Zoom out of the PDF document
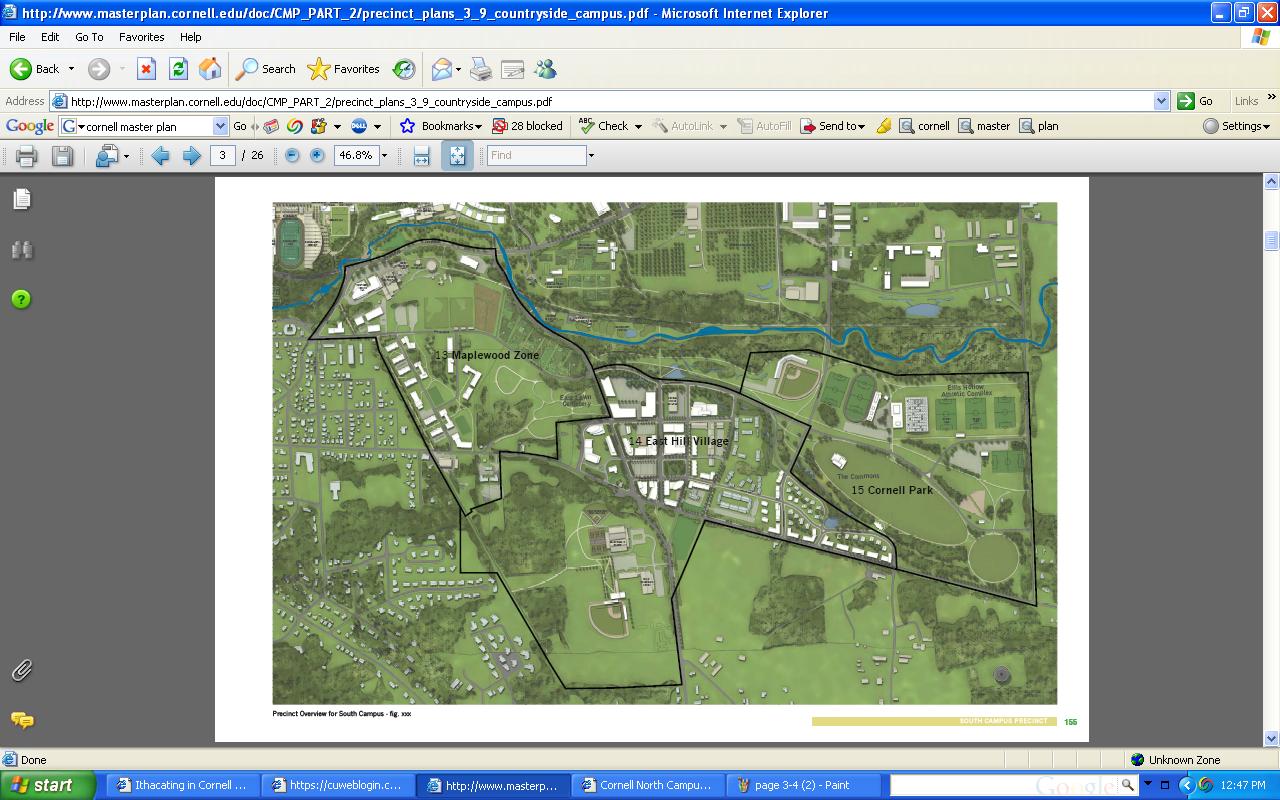Viewport: 1280px width, 800px height. click(292, 156)
